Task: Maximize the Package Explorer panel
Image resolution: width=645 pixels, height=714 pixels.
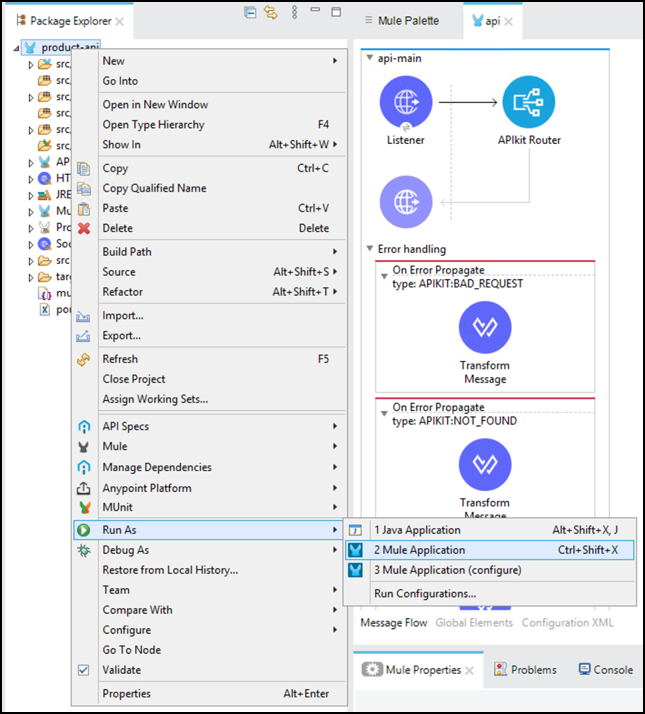Action: point(336,12)
